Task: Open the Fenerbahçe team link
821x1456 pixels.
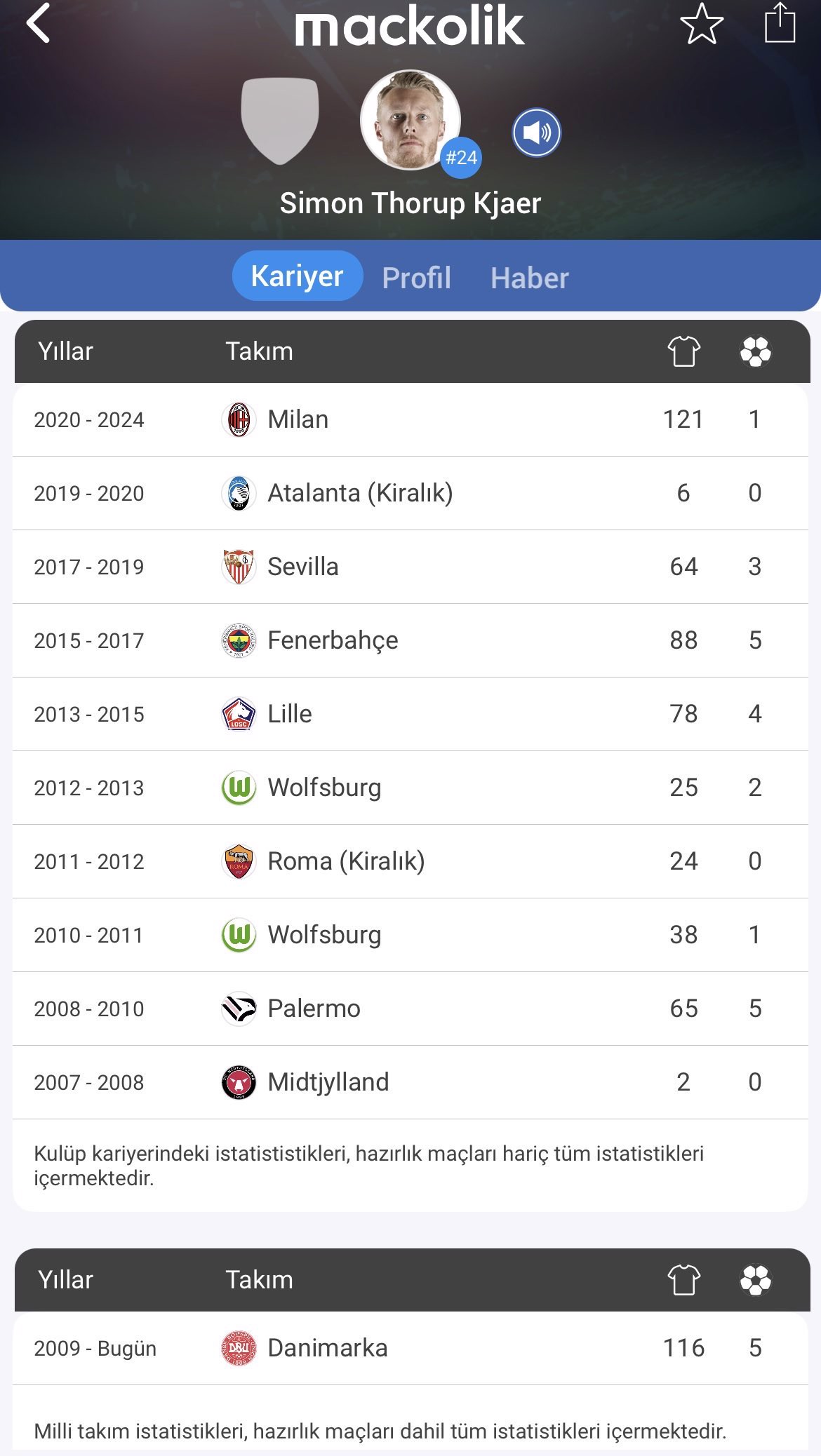Action: click(333, 640)
